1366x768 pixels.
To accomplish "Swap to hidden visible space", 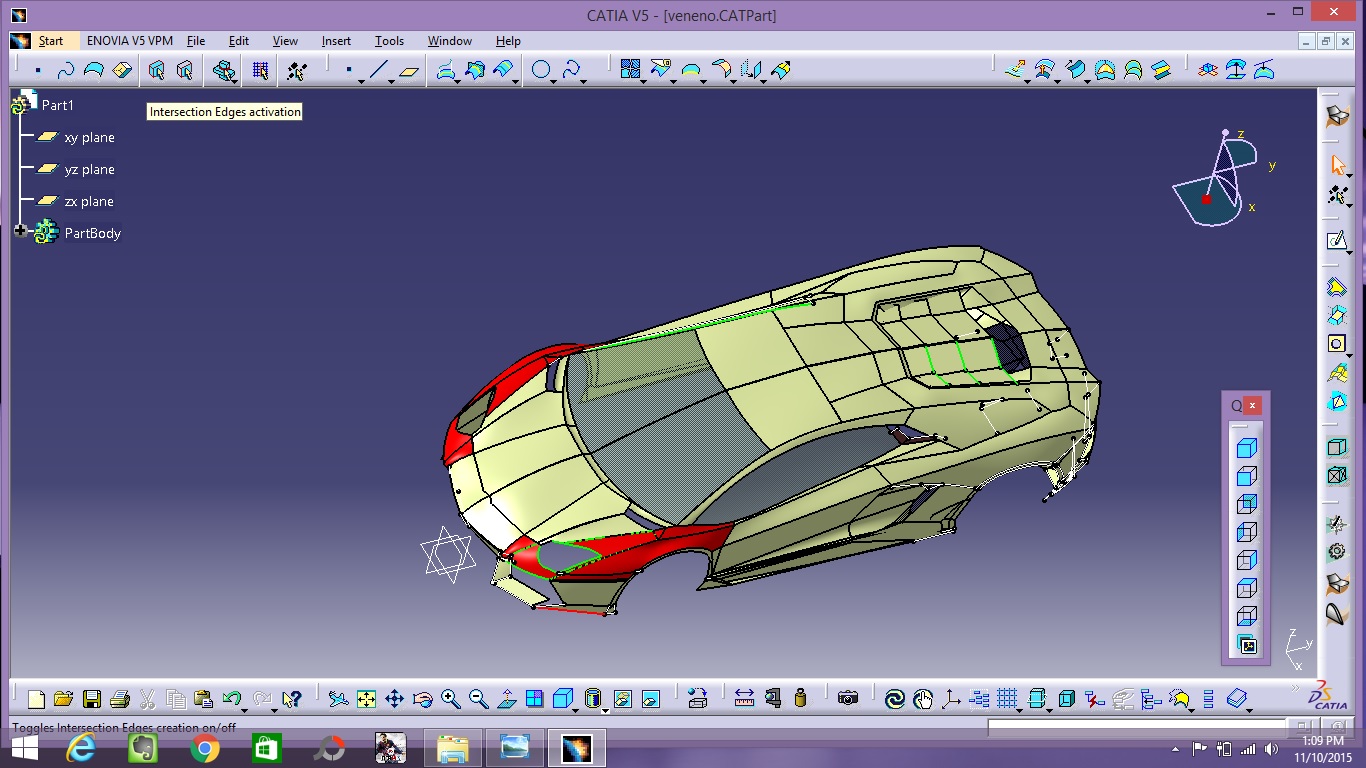I will tap(651, 699).
